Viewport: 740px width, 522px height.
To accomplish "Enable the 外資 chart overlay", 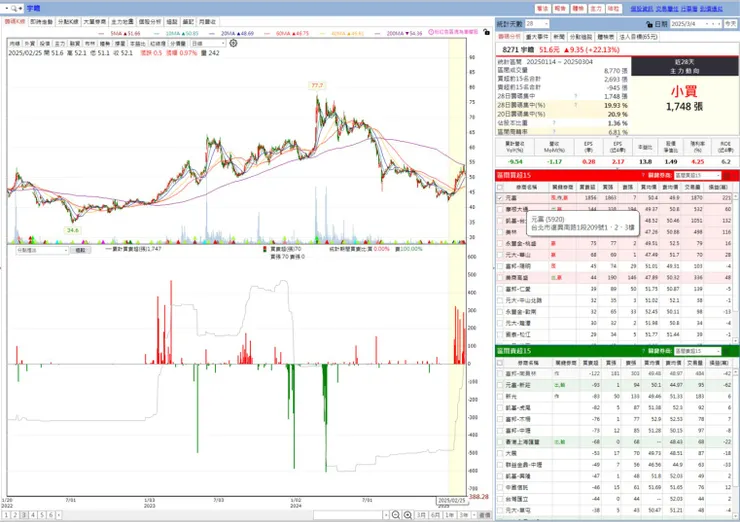I will point(30,43).
